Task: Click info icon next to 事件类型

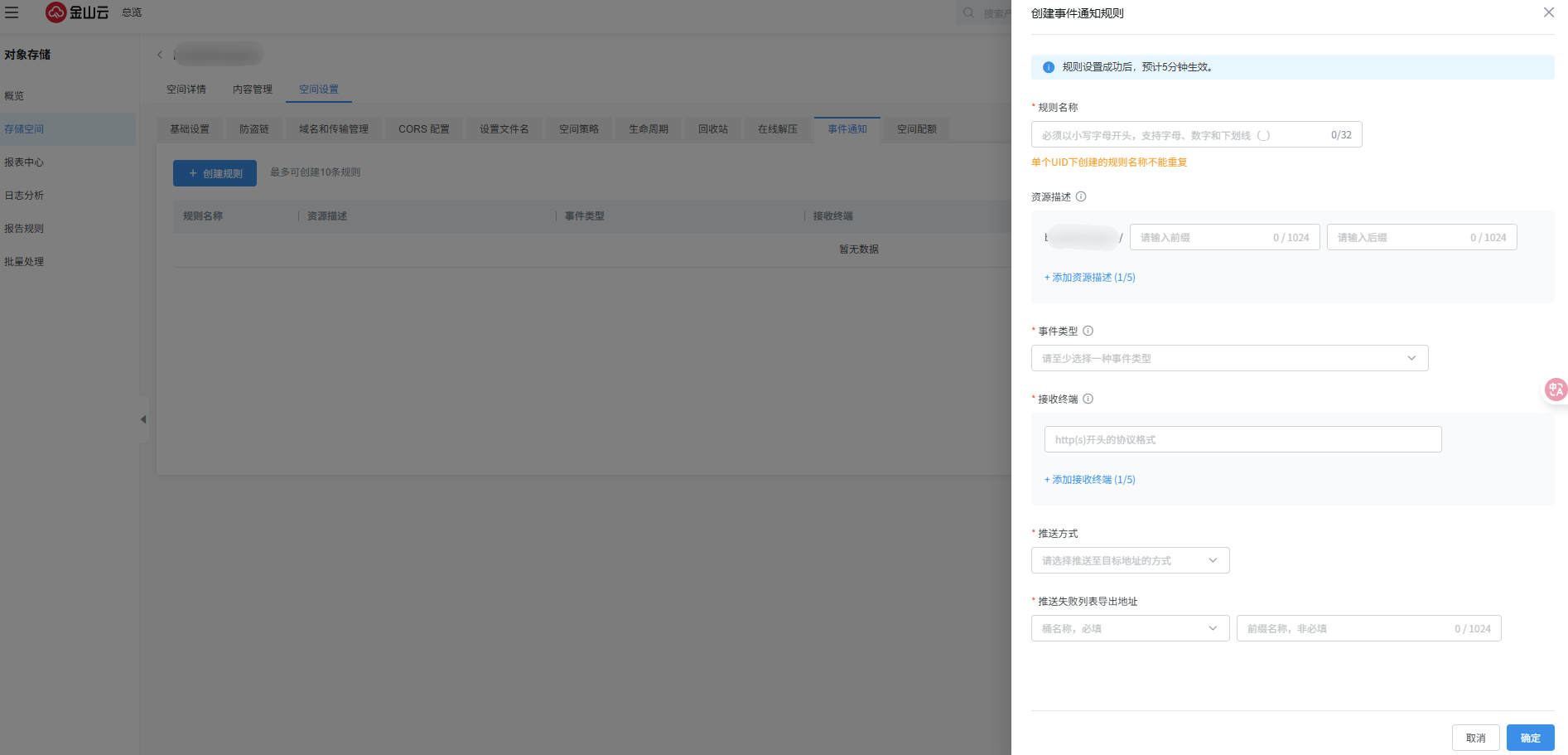Action: pyautogui.click(x=1088, y=331)
